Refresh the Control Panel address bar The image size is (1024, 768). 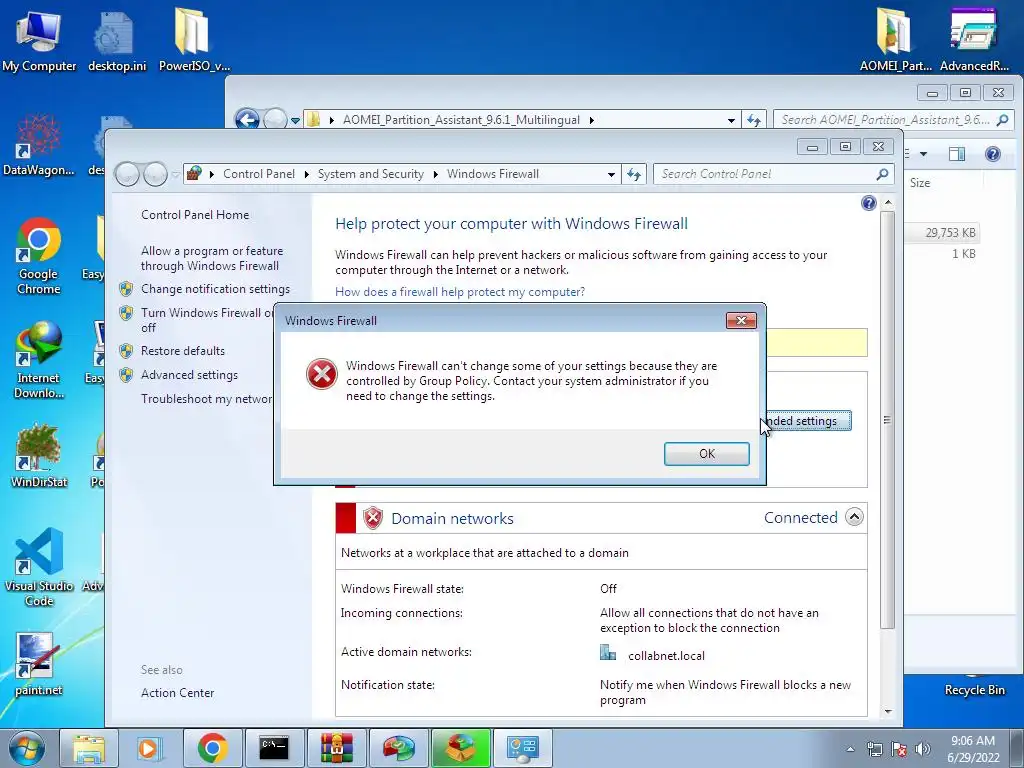point(633,174)
